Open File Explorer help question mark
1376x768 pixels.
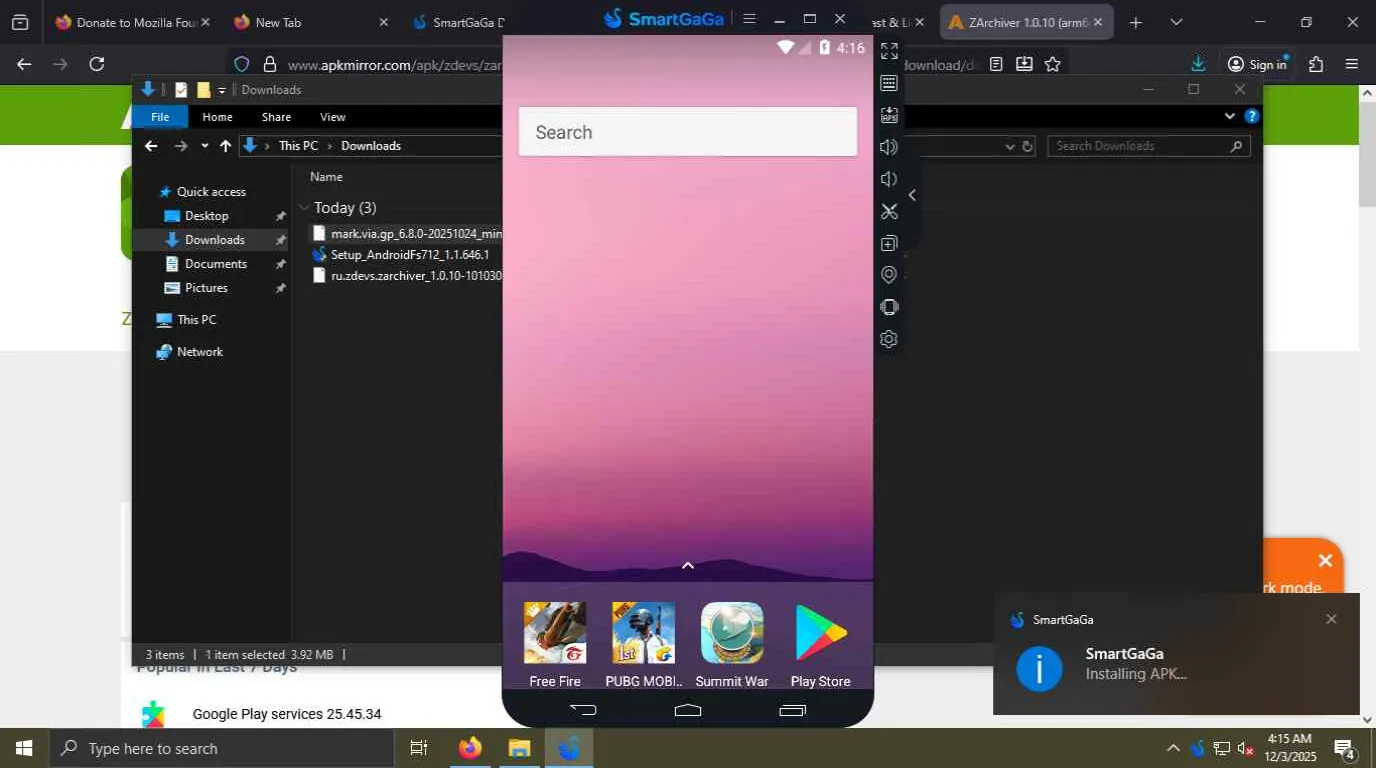tap(1251, 117)
